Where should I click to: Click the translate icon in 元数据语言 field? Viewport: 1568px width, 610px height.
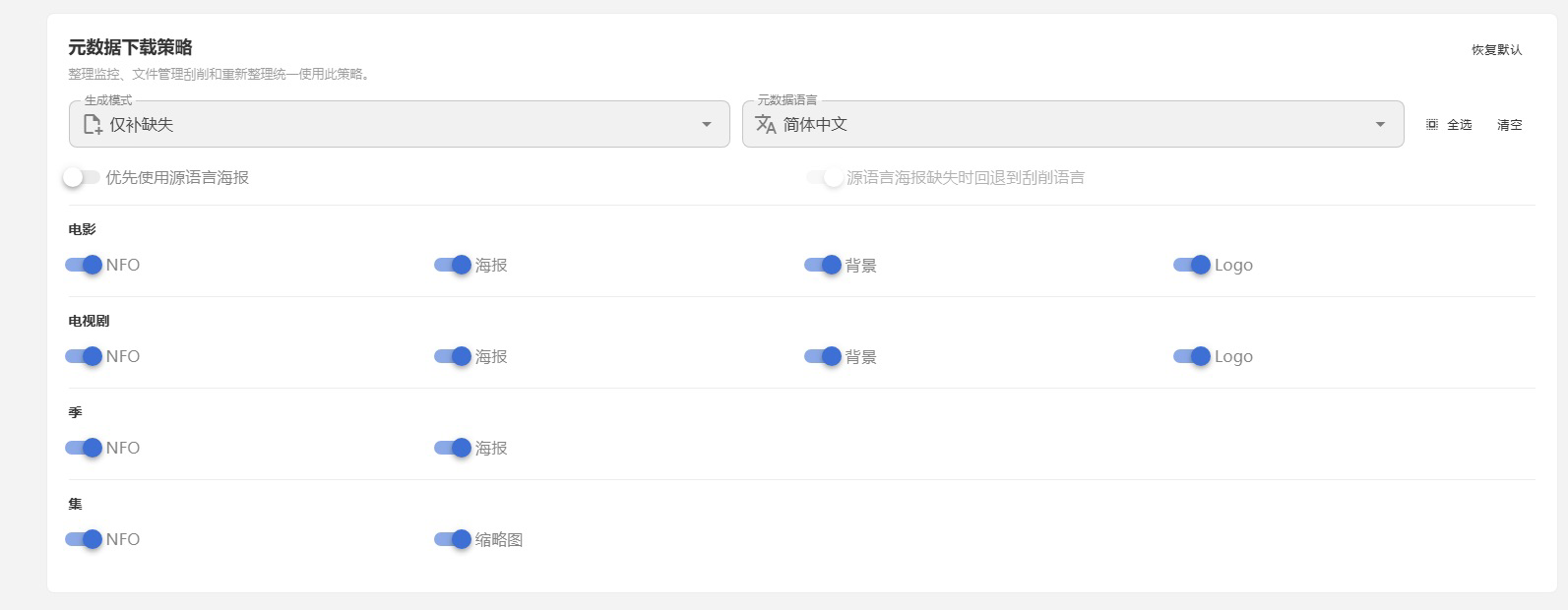pyautogui.click(x=766, y=124)
